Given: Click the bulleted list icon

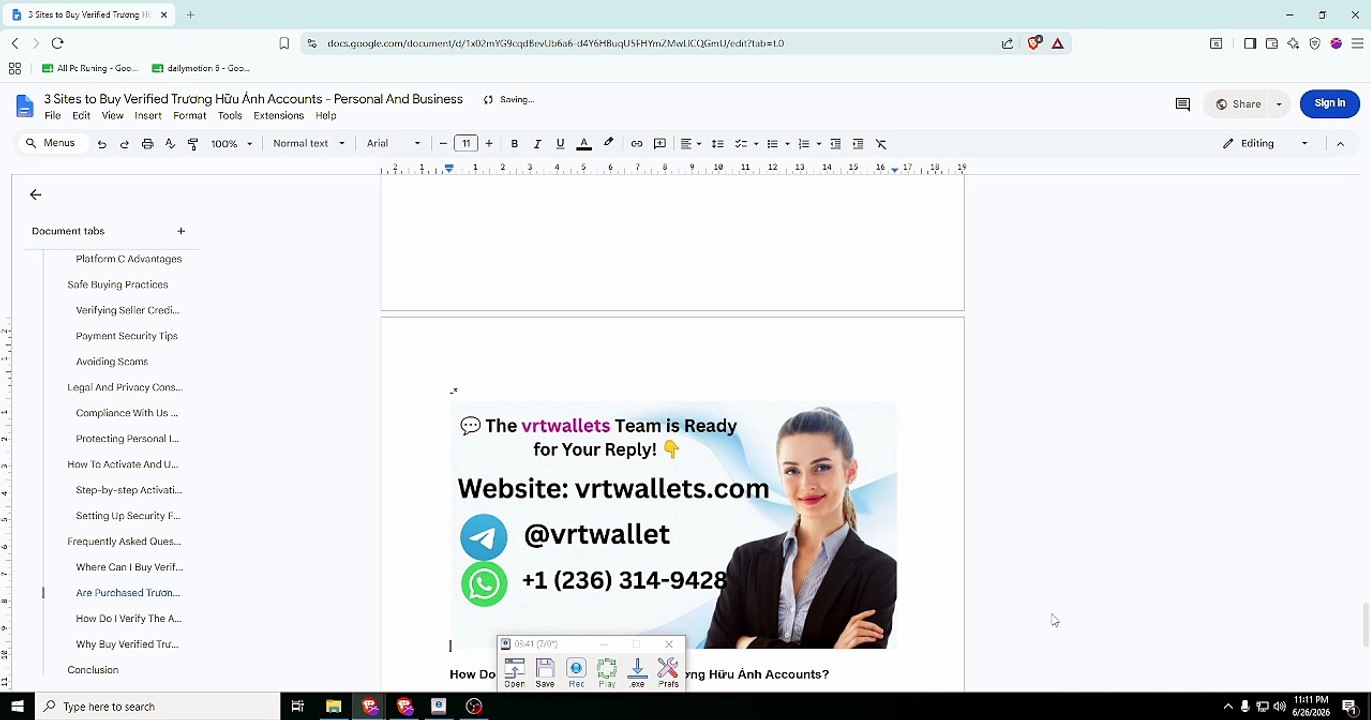Looking at the screenshot, I should point(772,144).
